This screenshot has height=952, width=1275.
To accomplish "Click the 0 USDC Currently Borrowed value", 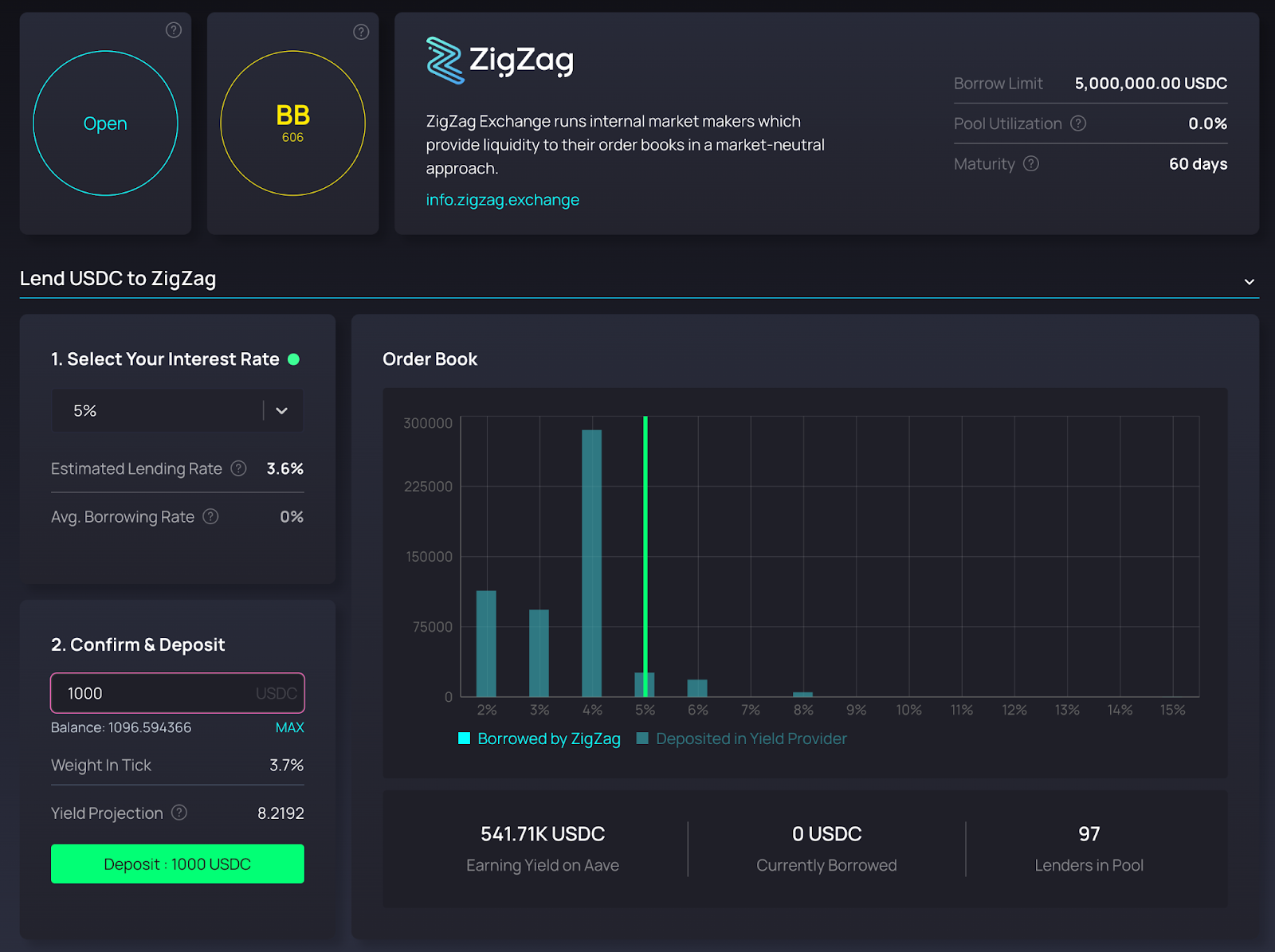I will click(x=826, y=834).
